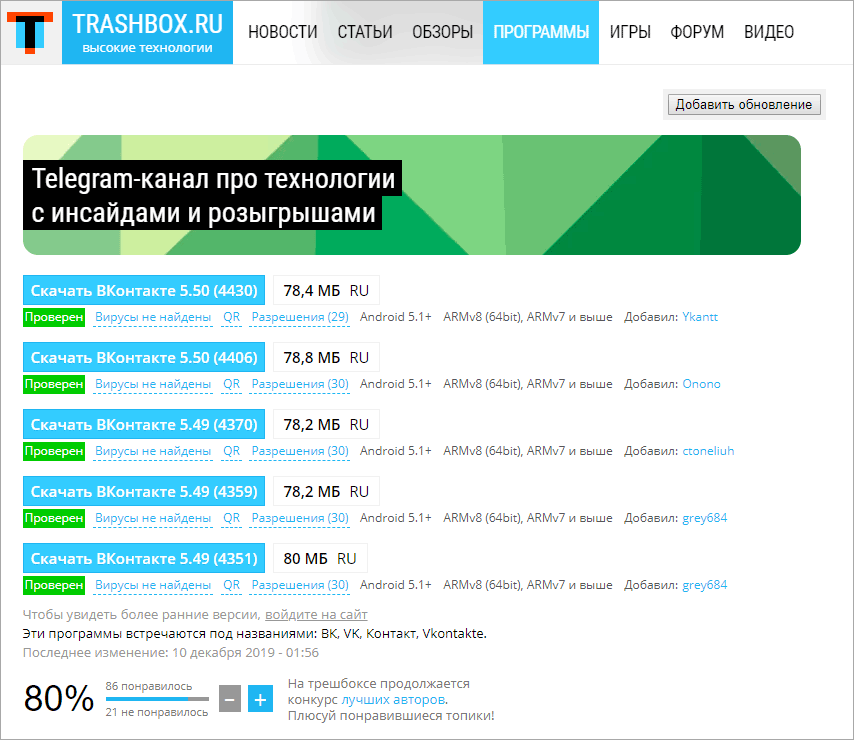Click the 78,4 МБ RU size box
The height and width of the screenshot is (740, 854).
click(326, 290)
